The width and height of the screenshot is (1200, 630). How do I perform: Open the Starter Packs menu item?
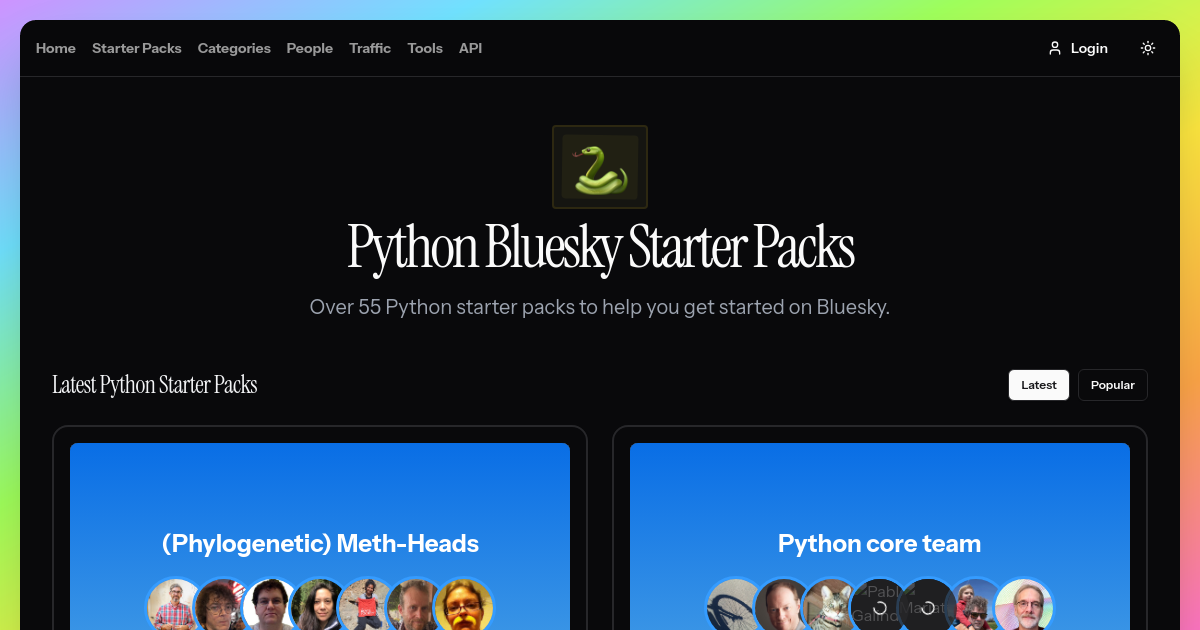click(x=136, y=47)
